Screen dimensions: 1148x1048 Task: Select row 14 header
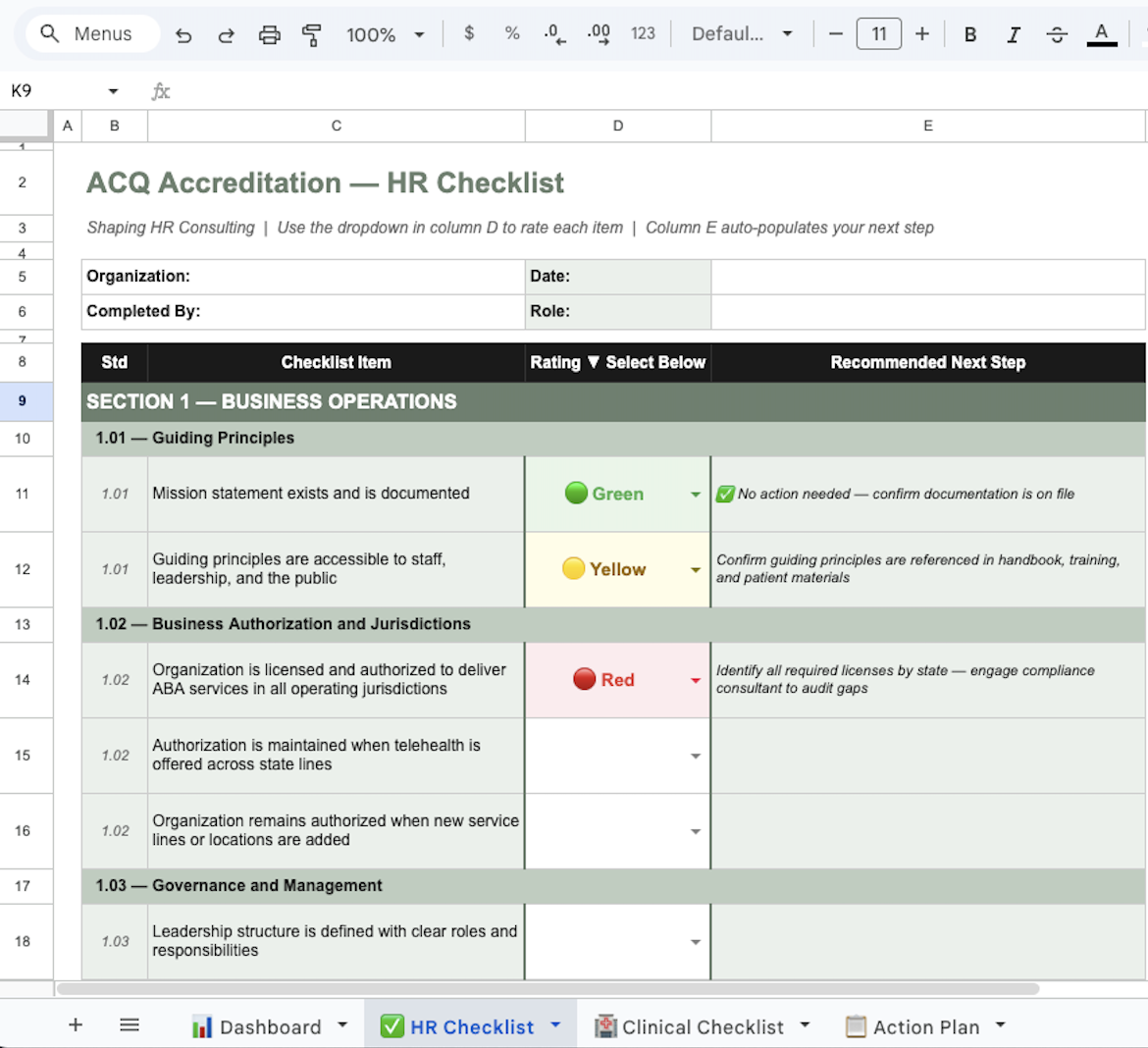(23, 680)
